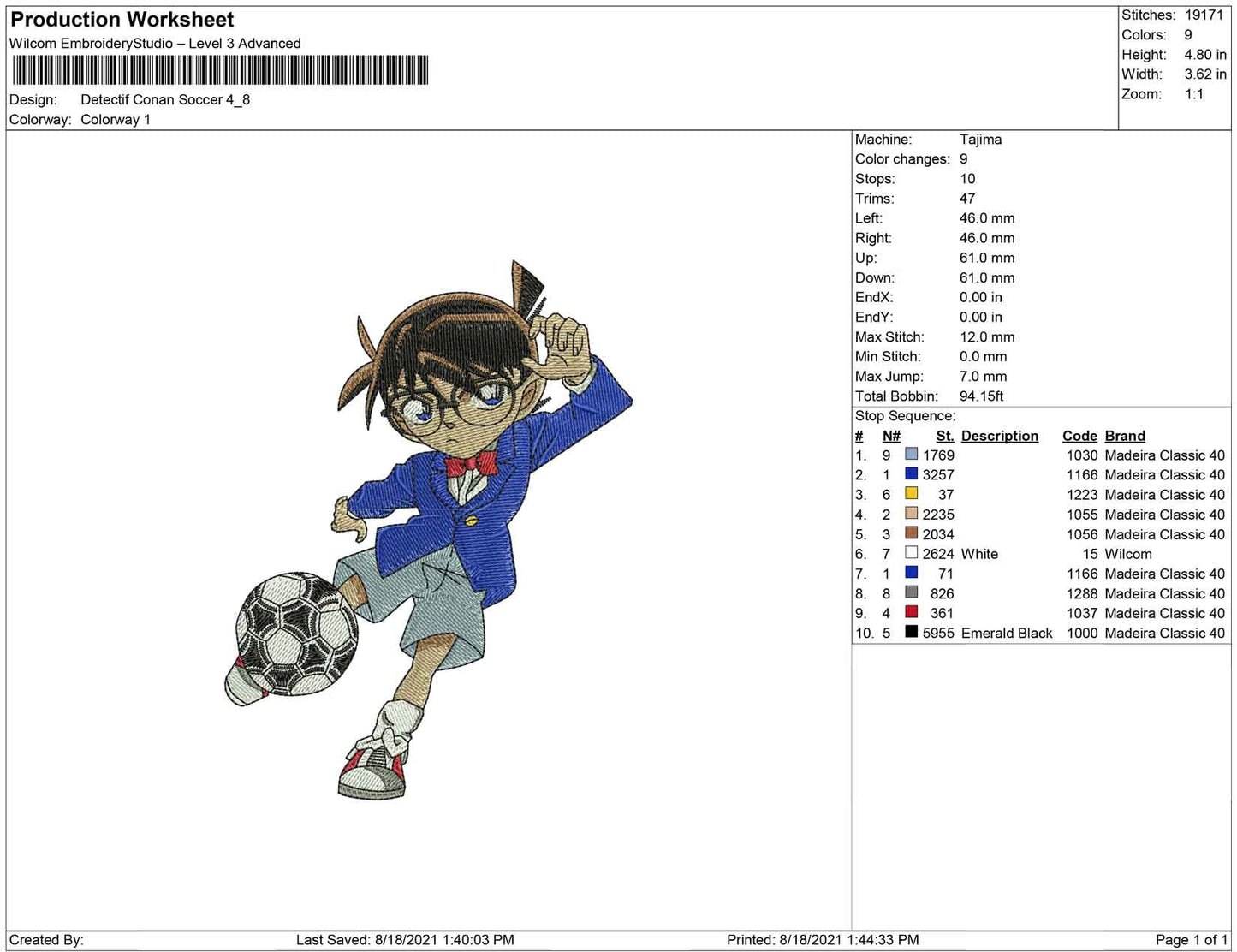Screen dimensions: 1237x952
Task: Select the Last Saved timestamp
Action: point(405,940)
